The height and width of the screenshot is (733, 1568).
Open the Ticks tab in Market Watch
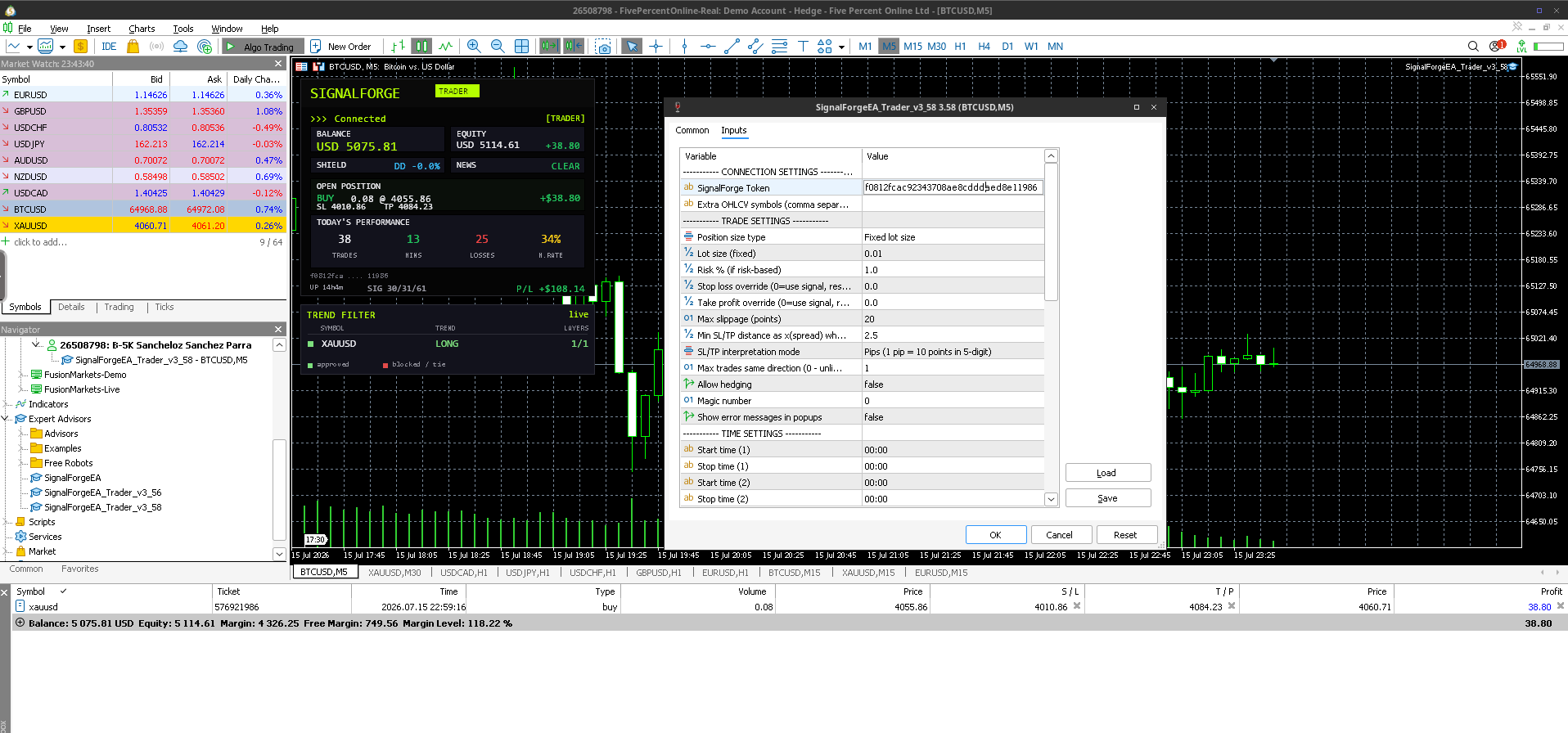[x=164, y=307]
